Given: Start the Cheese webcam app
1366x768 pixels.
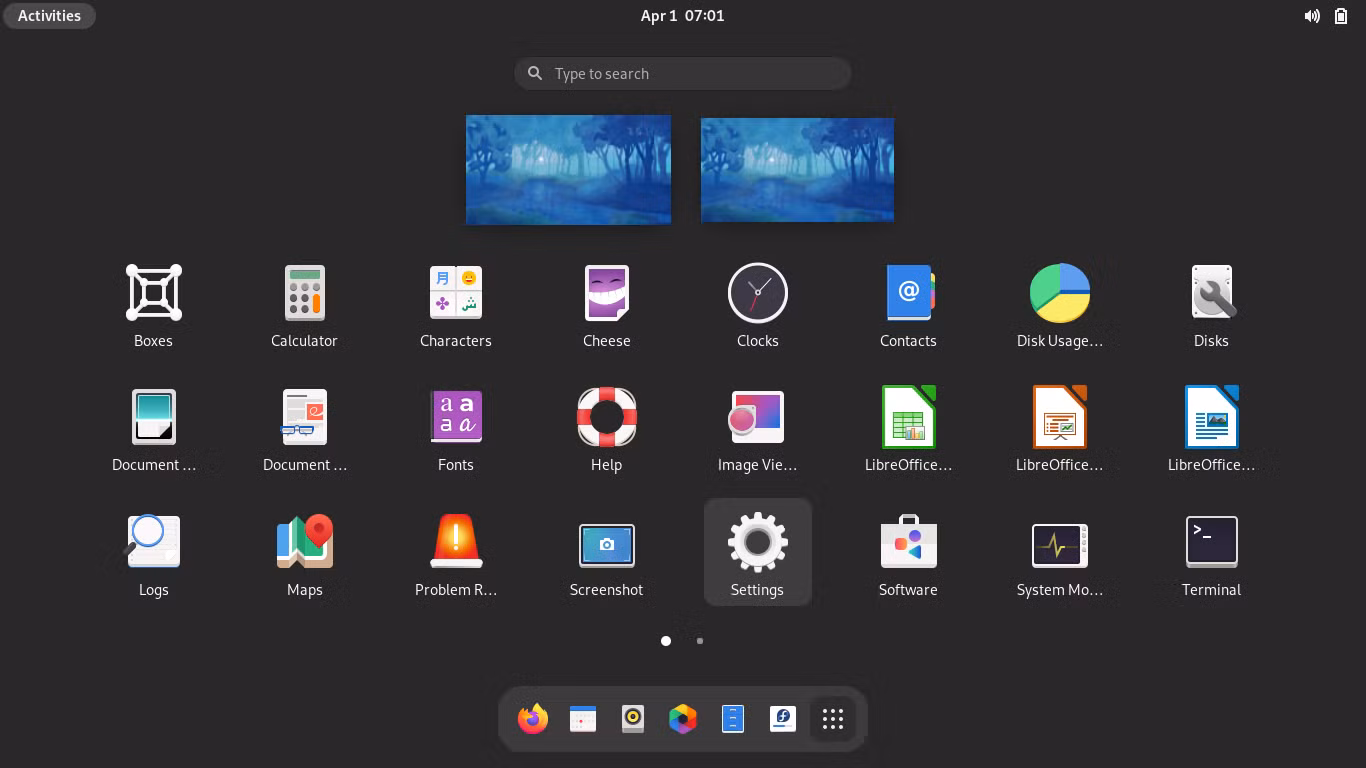Looking at the screenshot, I should click(607, 305).
